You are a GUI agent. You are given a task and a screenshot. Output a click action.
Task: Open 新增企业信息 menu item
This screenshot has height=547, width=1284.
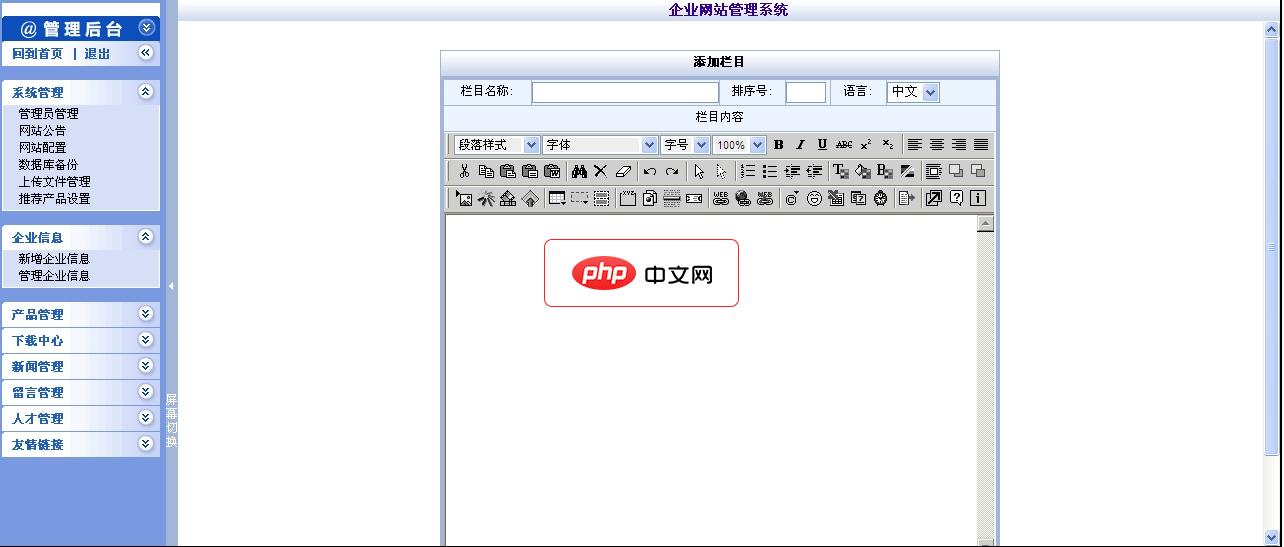tap(54, 259)
